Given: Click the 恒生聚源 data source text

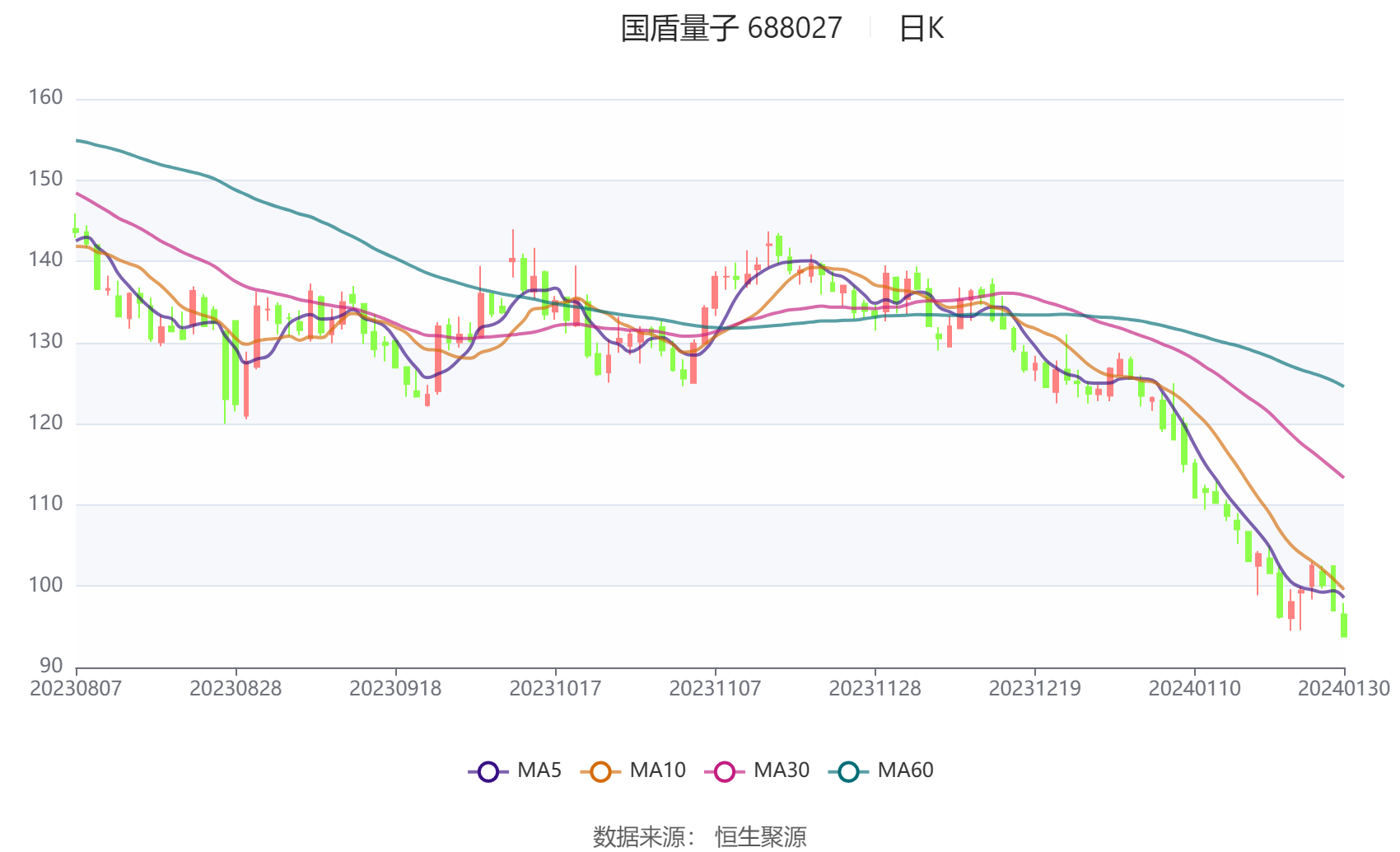Looking at the screenshot, I should [761, 836].
